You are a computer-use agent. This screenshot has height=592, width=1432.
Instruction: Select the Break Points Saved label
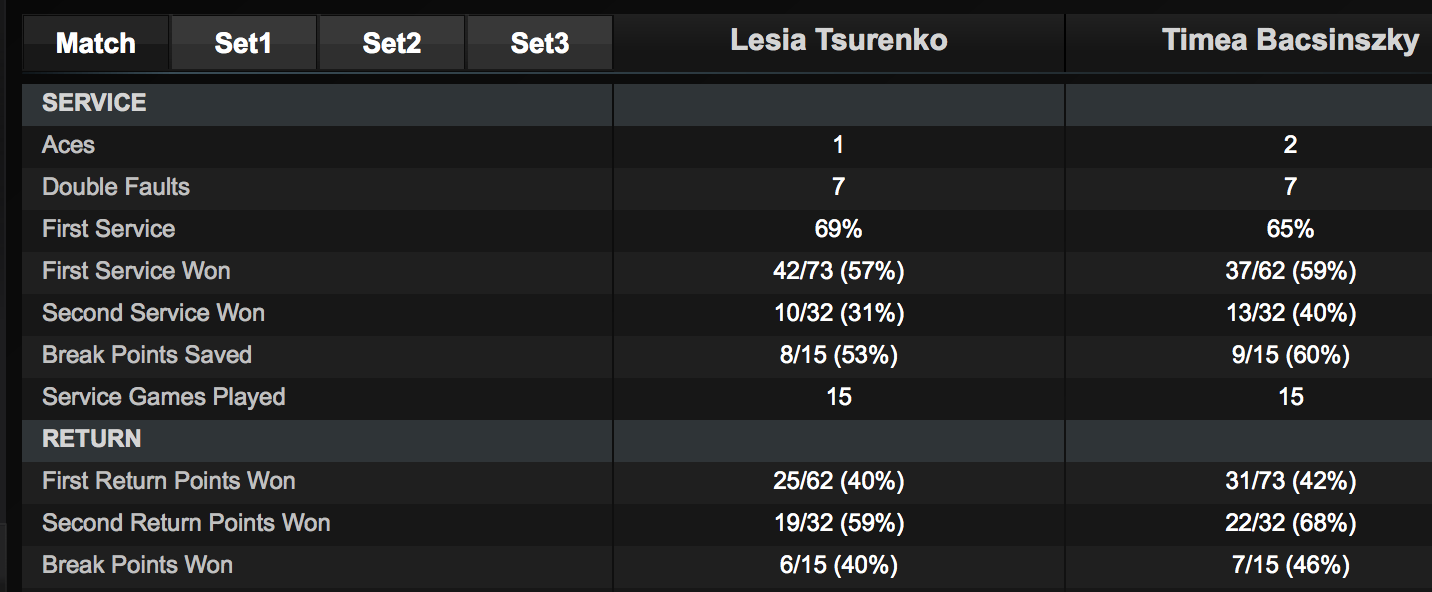coord(147,355)
